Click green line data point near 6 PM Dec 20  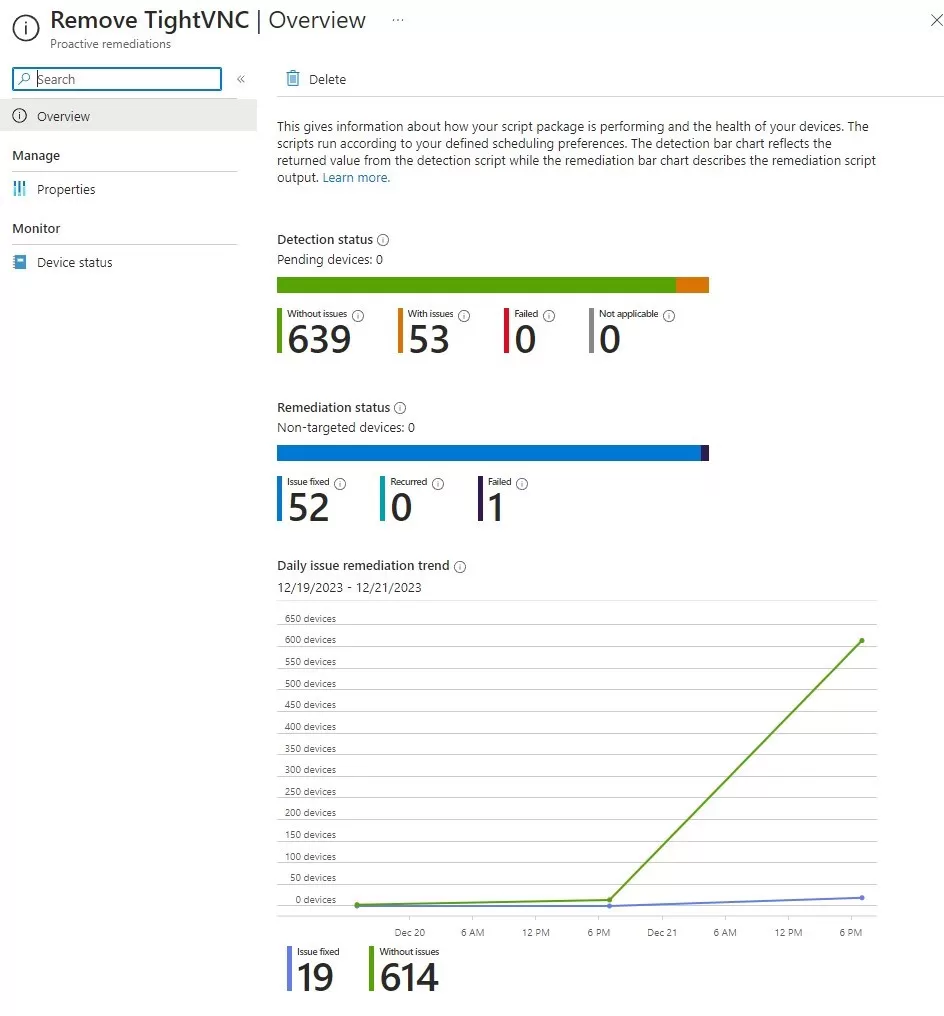pyautogui.click(x=610, y=899)
